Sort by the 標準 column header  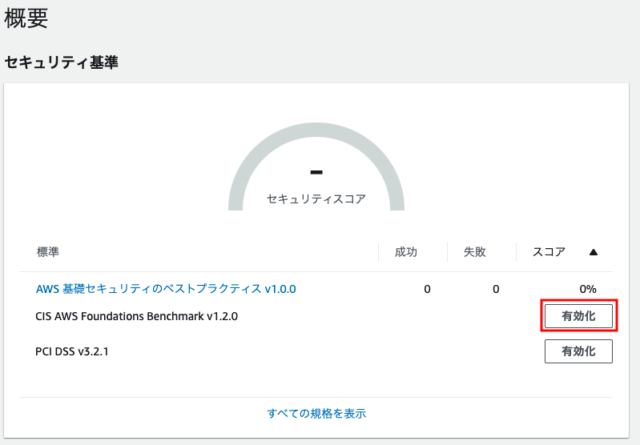point(48,252)
